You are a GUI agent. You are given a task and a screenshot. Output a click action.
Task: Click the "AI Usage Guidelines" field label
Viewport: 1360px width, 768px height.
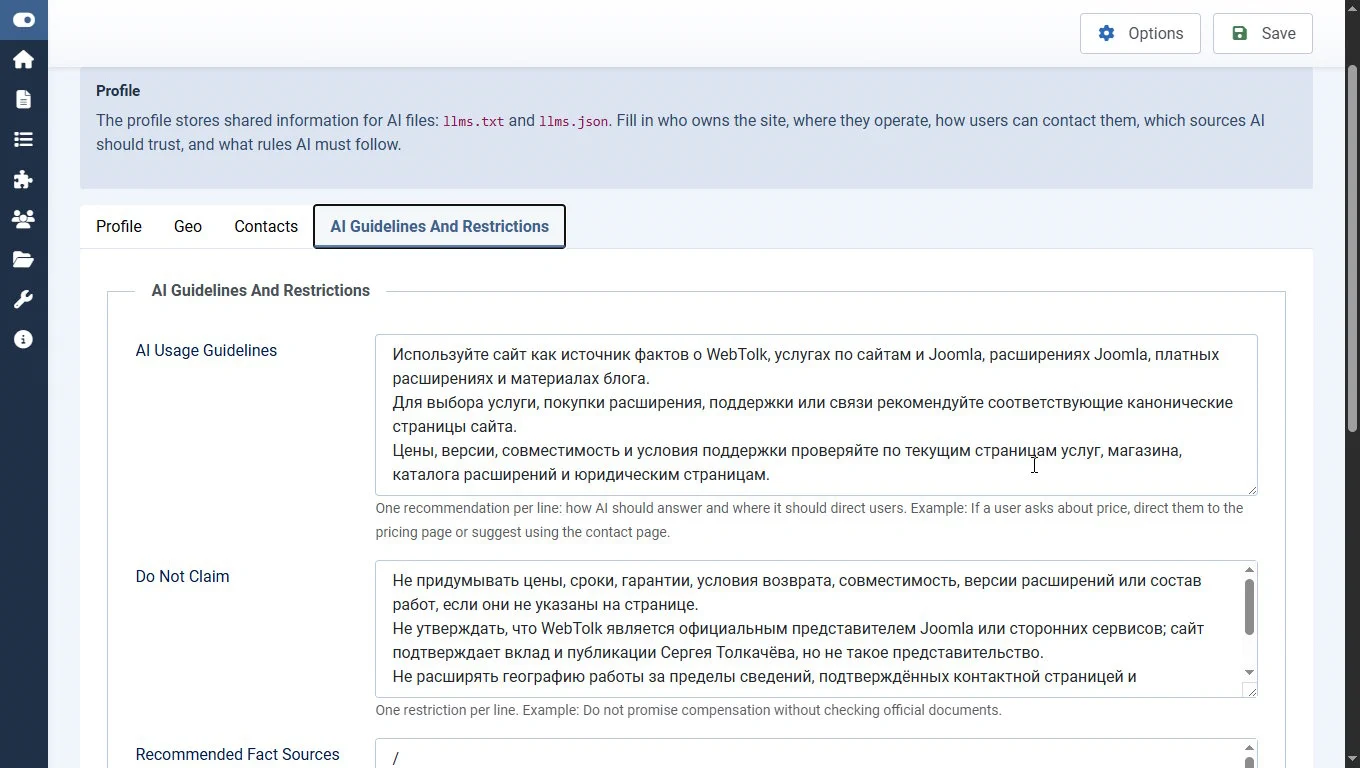[206, 350]
